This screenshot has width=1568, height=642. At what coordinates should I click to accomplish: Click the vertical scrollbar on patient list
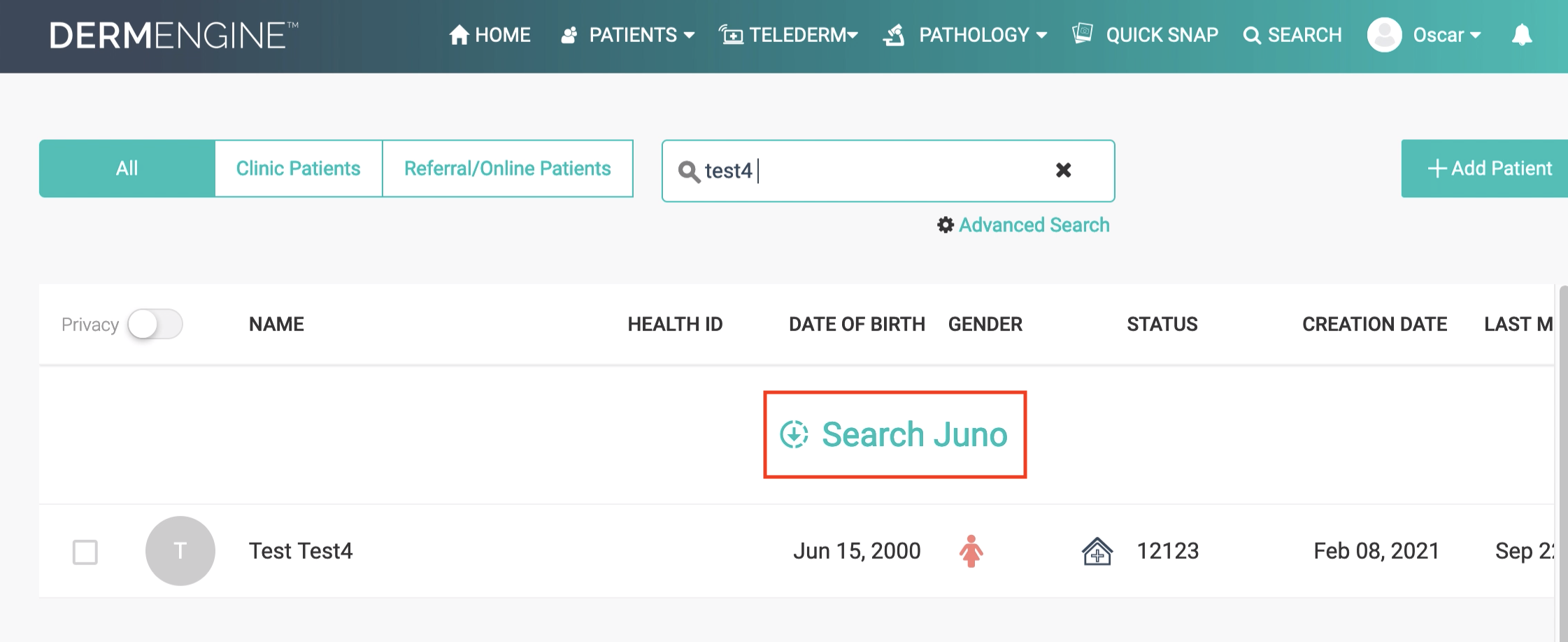[1562, 462]
